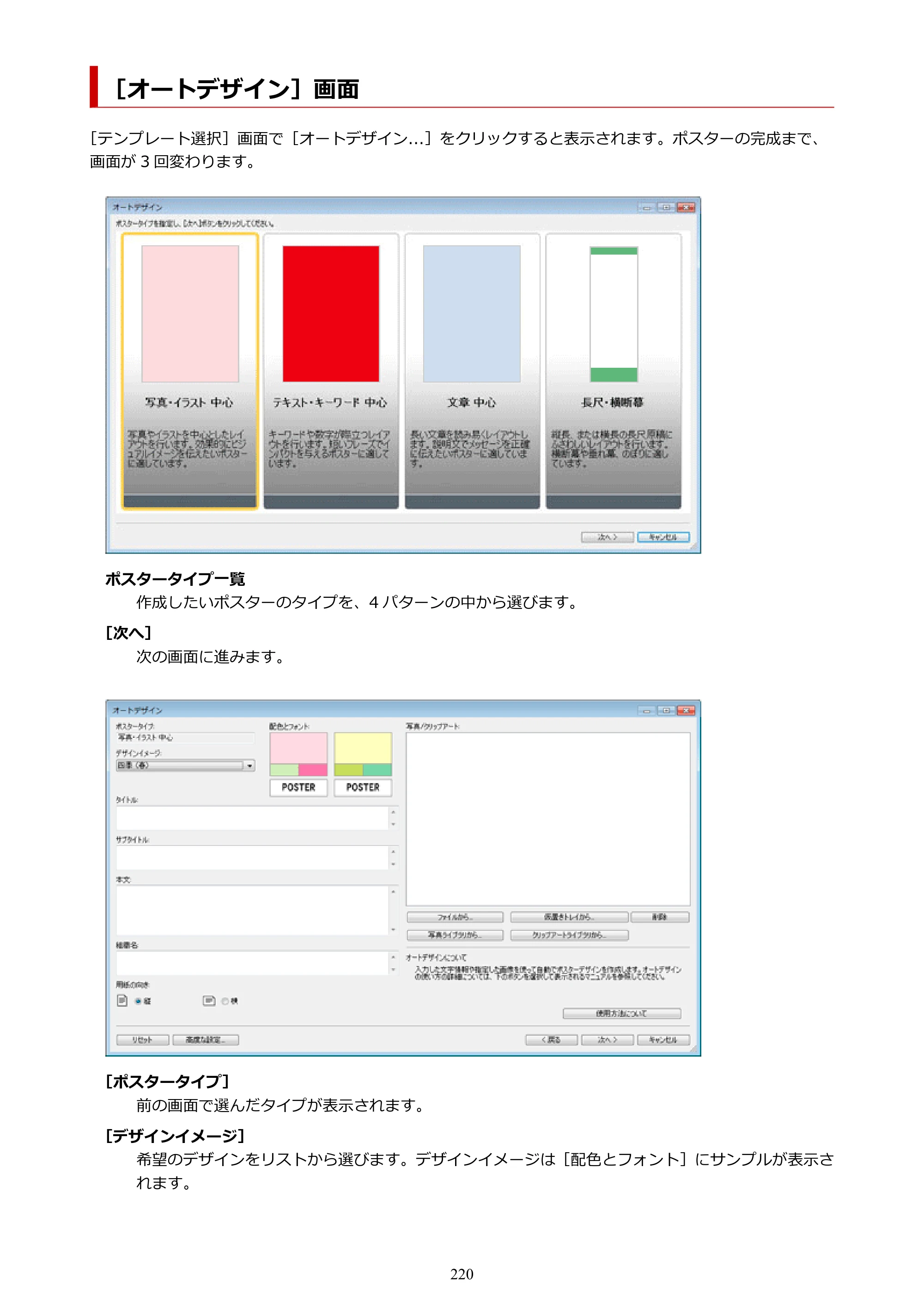
Task: Open 写真ライブラリから... button
Action: [455, 935]
